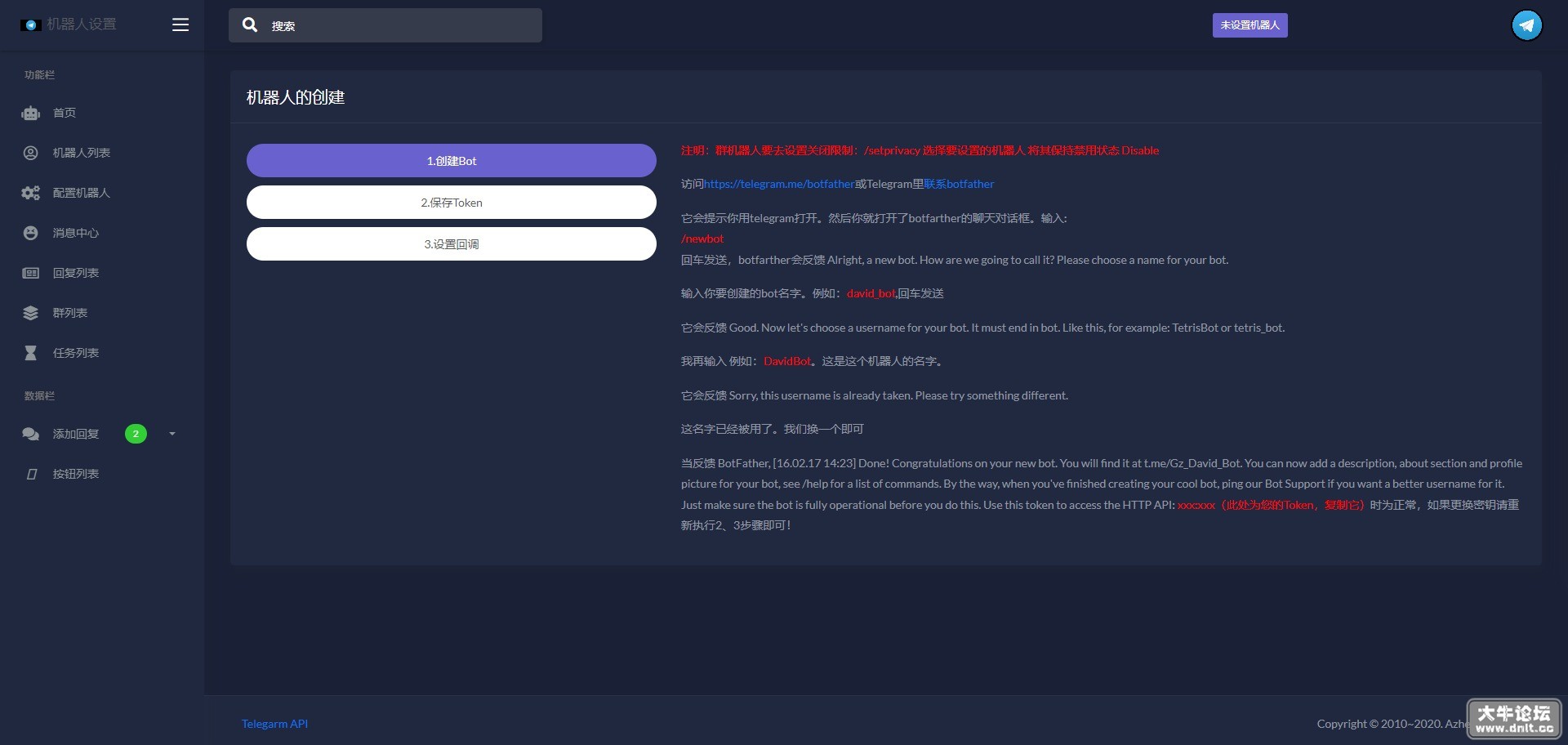The width and height of the screenshot is (1568, 745).
Task: Click the robot icon beside 首页
Action: pyautogui.click(x=31, y=114)
